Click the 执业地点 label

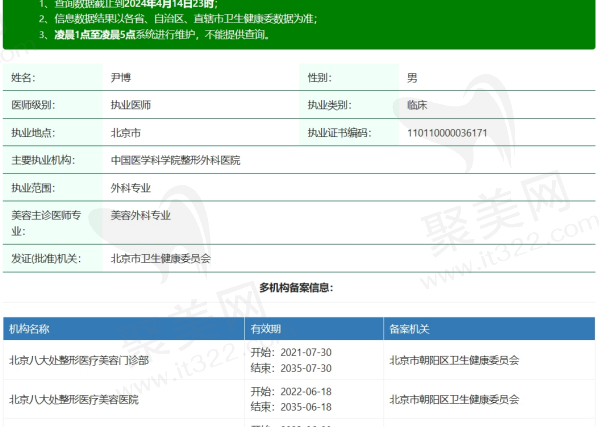point(33,133)
